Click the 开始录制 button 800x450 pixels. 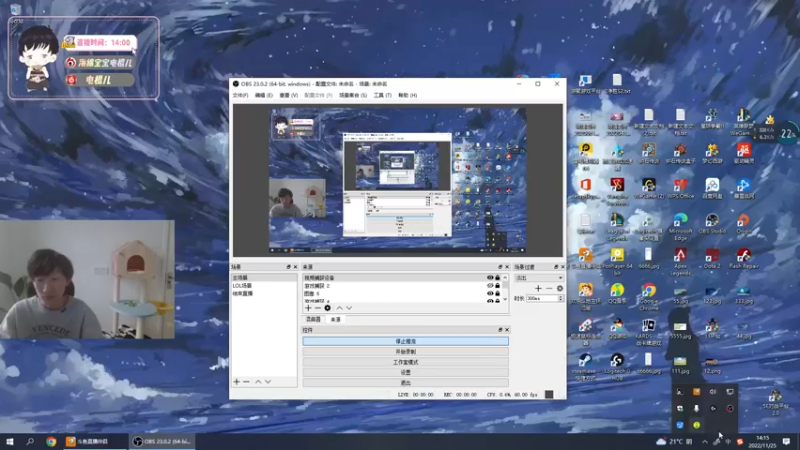click(x=406, y=352)
